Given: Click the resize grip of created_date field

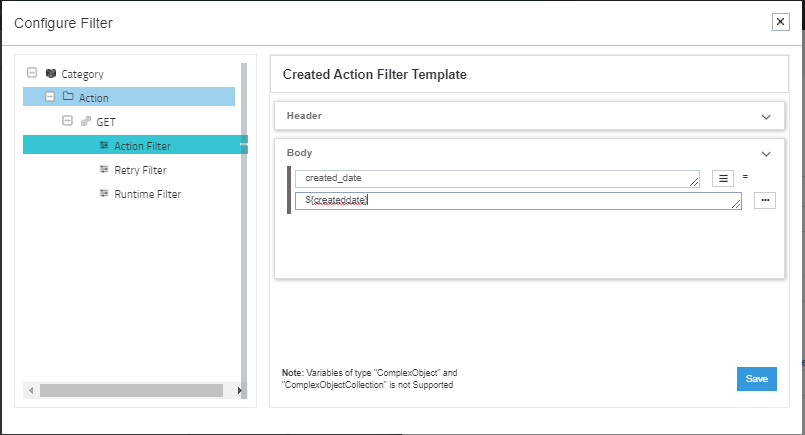Looking at the screenshot, I should (x=694, y=182).
